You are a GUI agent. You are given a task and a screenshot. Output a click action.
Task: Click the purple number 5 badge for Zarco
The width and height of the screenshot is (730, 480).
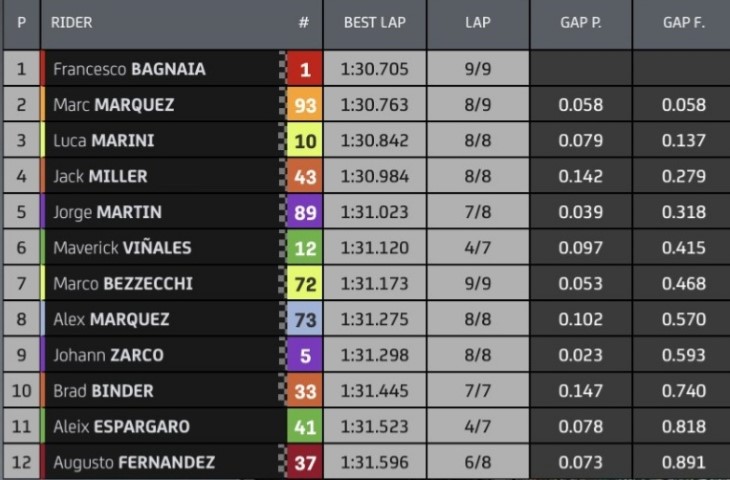(304, 355)
